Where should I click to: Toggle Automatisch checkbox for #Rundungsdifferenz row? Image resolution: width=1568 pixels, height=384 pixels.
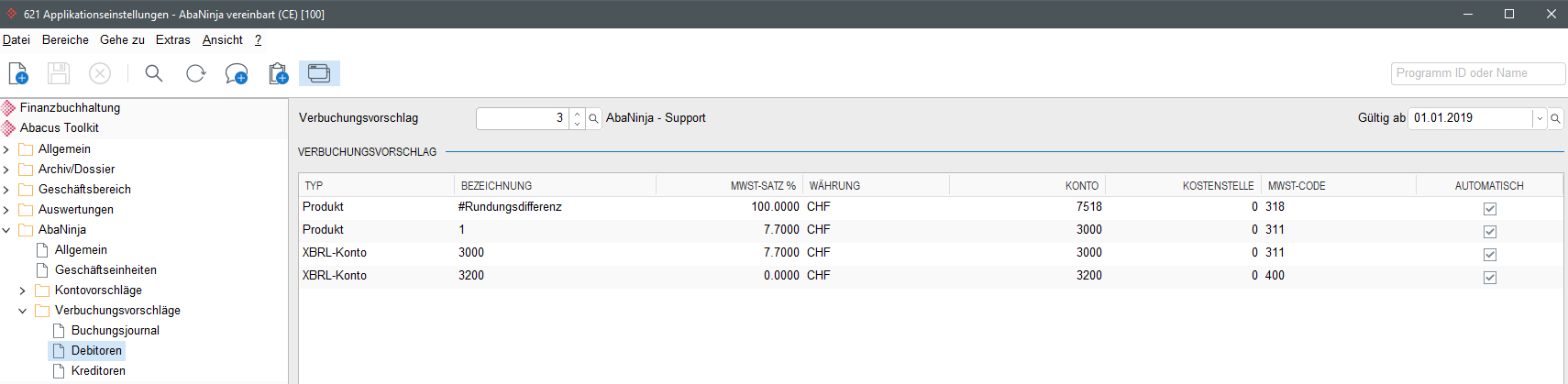(x=1490, y=209)
